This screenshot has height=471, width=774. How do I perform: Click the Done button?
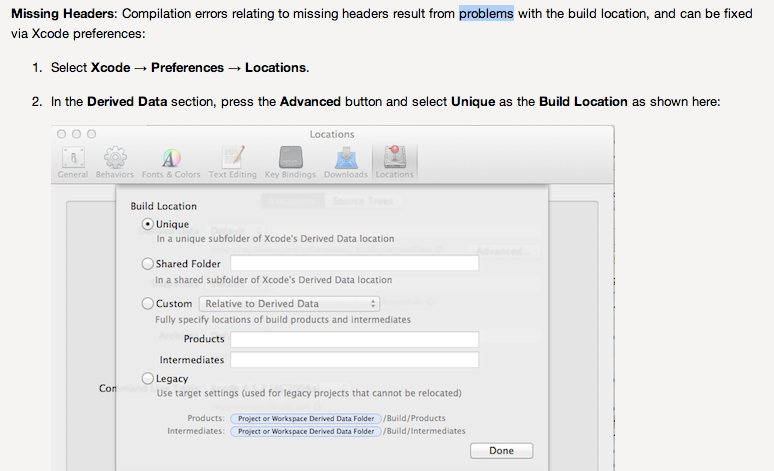(x=502, y=450)
